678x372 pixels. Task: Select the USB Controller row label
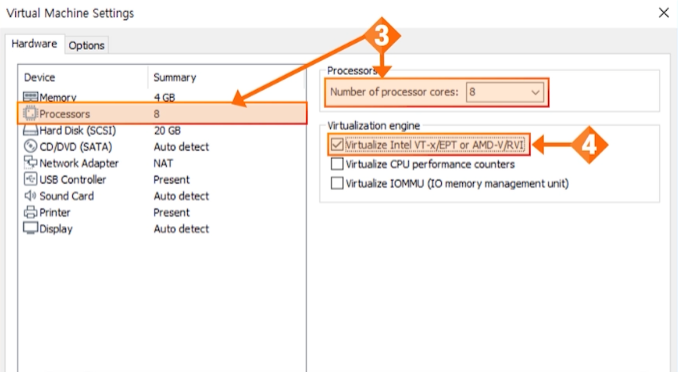(x=73, y=180)
